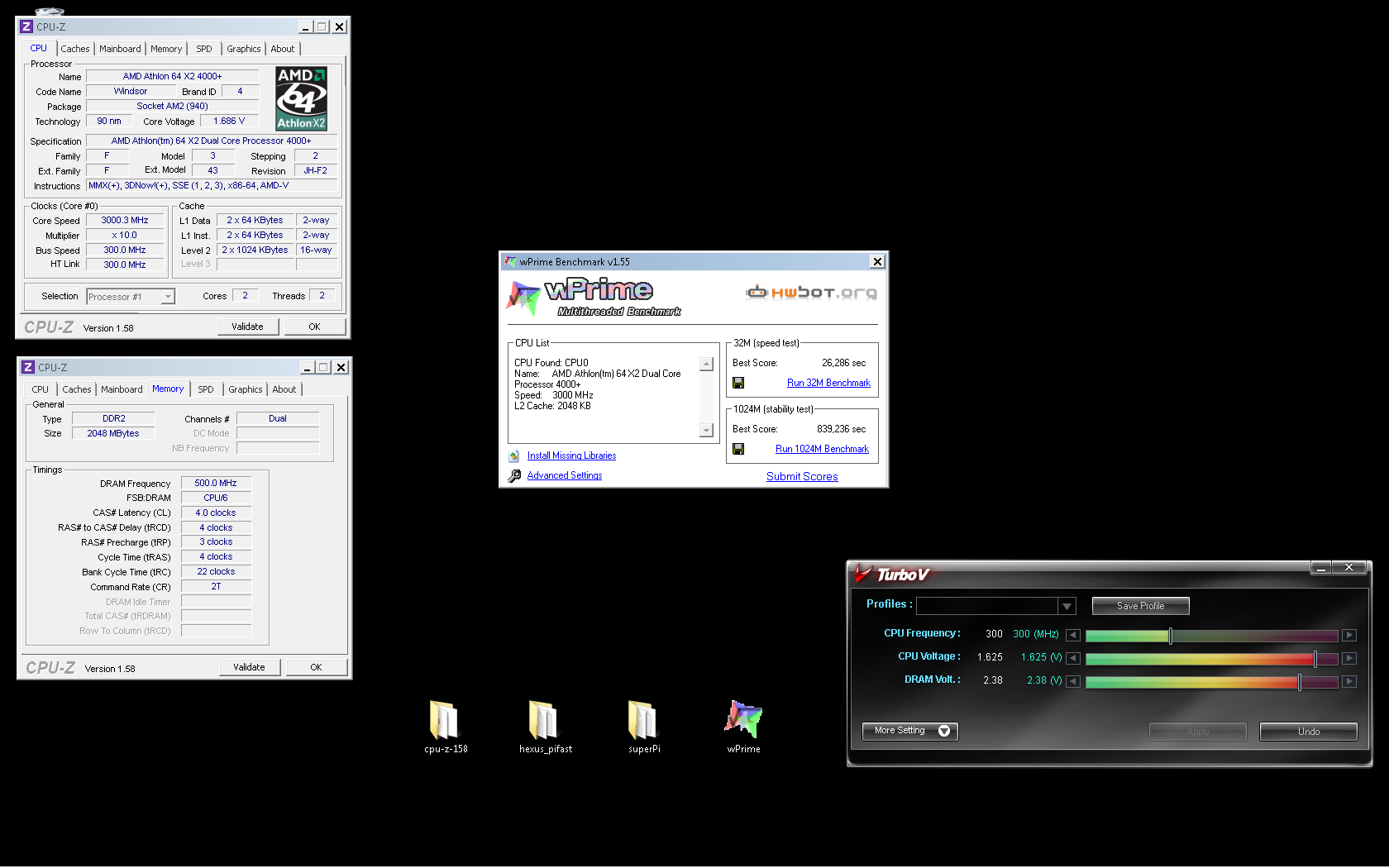
Task: Click Validate in the upper CPU-Z window
Action: tap(247, 327)
